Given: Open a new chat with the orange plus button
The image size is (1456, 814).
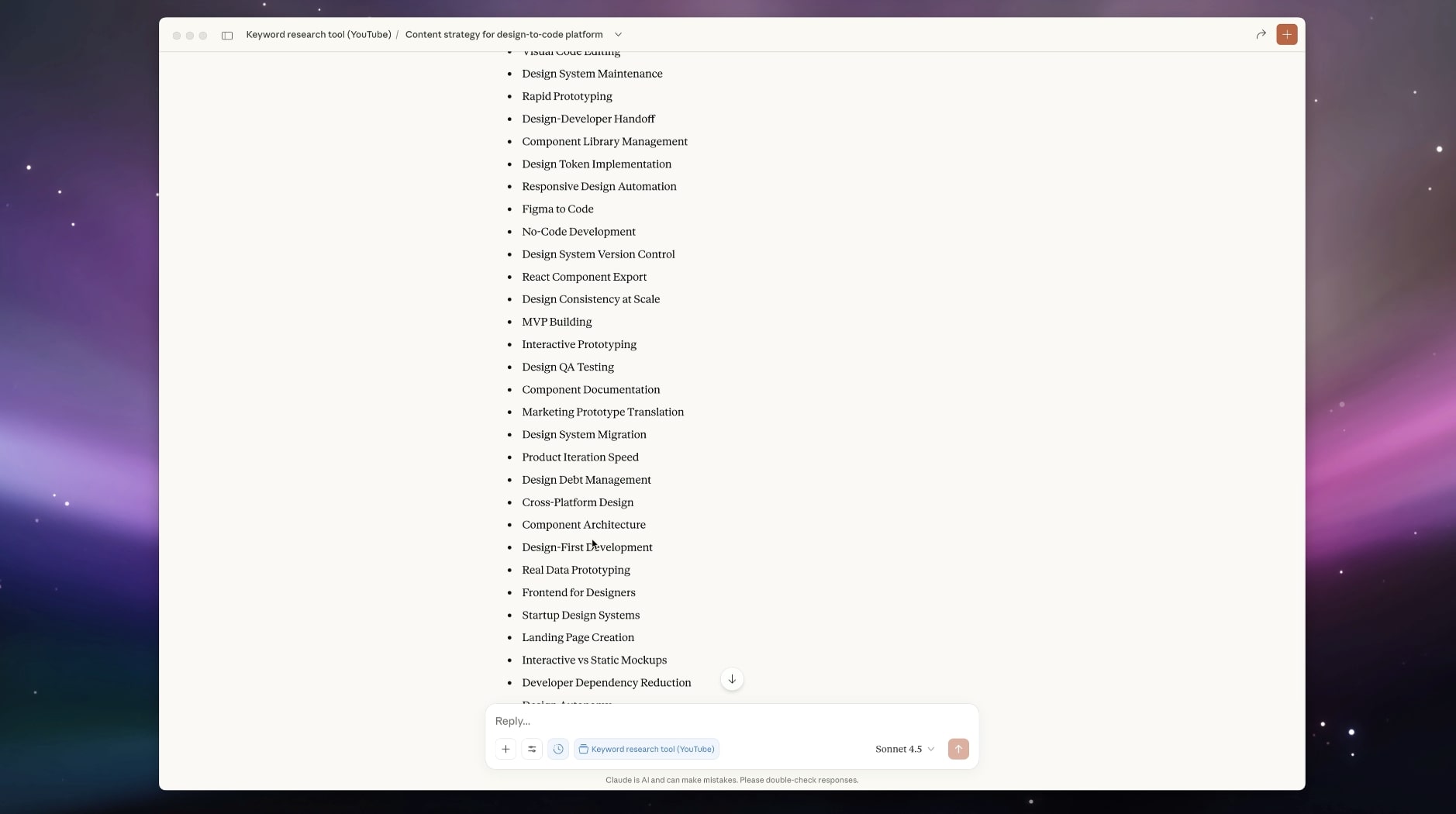Looking at the screenshot, I should (1286, 34).
